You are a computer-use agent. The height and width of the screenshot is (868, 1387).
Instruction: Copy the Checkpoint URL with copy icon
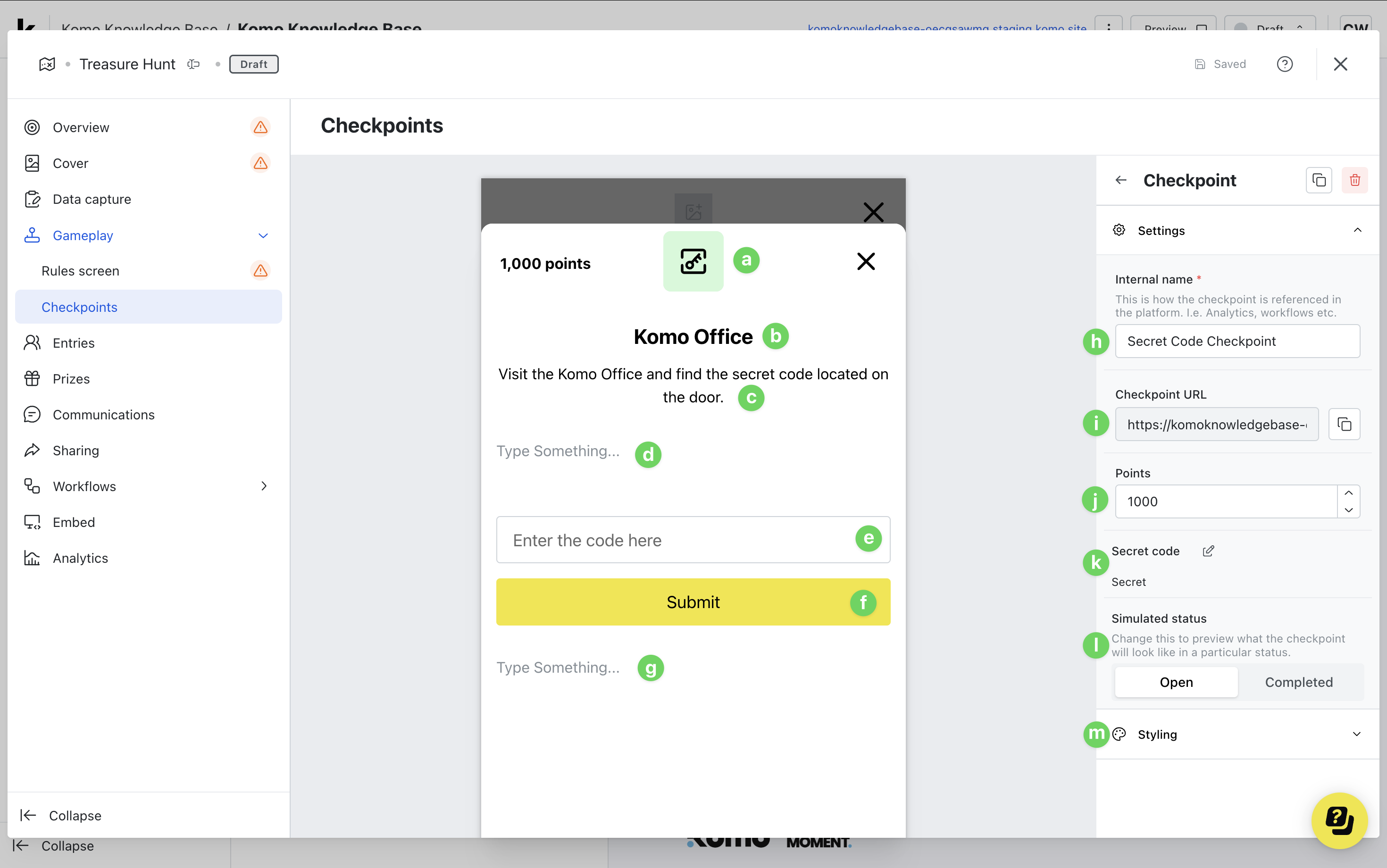pos(1344,424)
